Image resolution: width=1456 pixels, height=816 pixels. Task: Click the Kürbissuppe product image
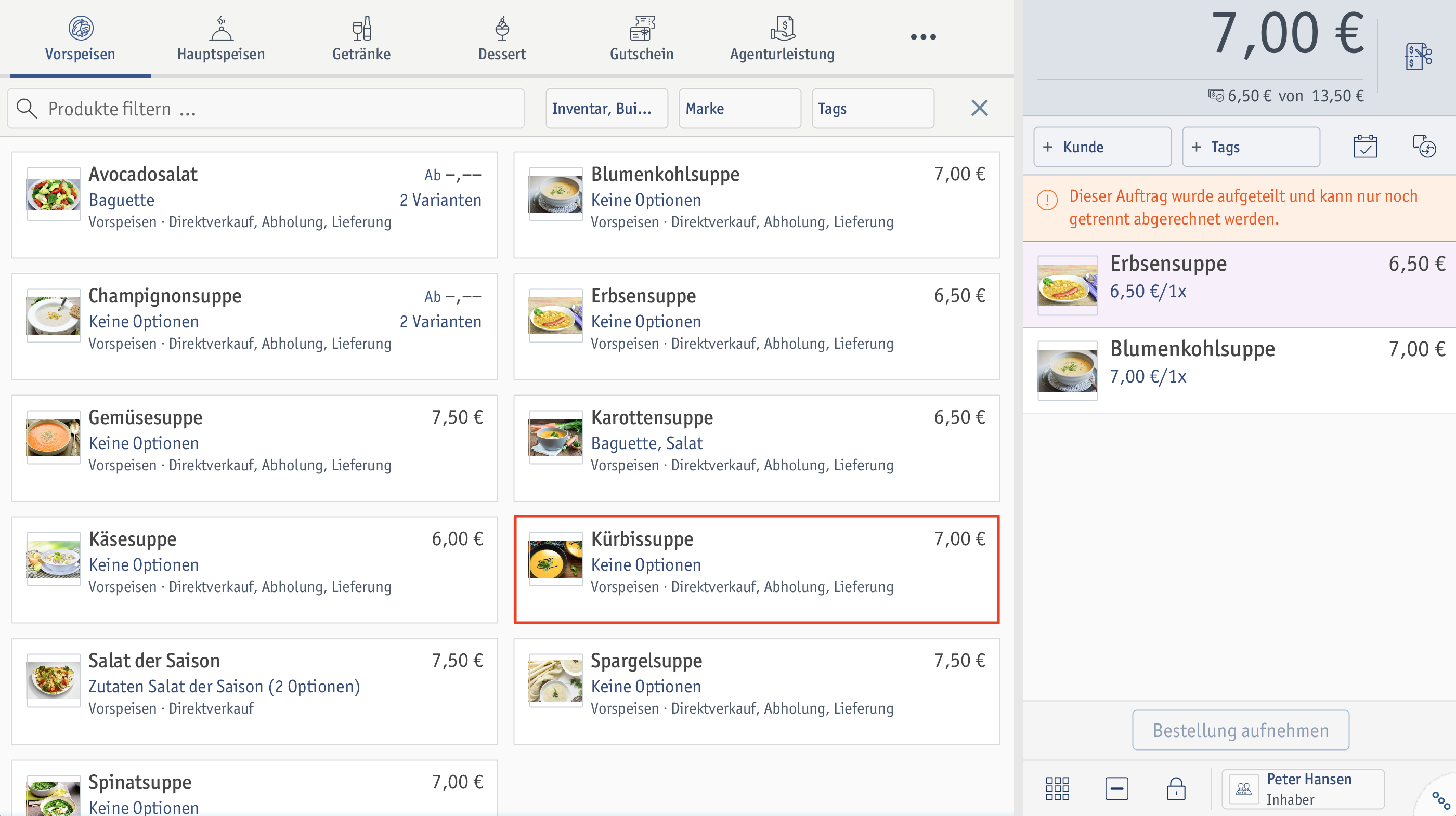(555, 559)
